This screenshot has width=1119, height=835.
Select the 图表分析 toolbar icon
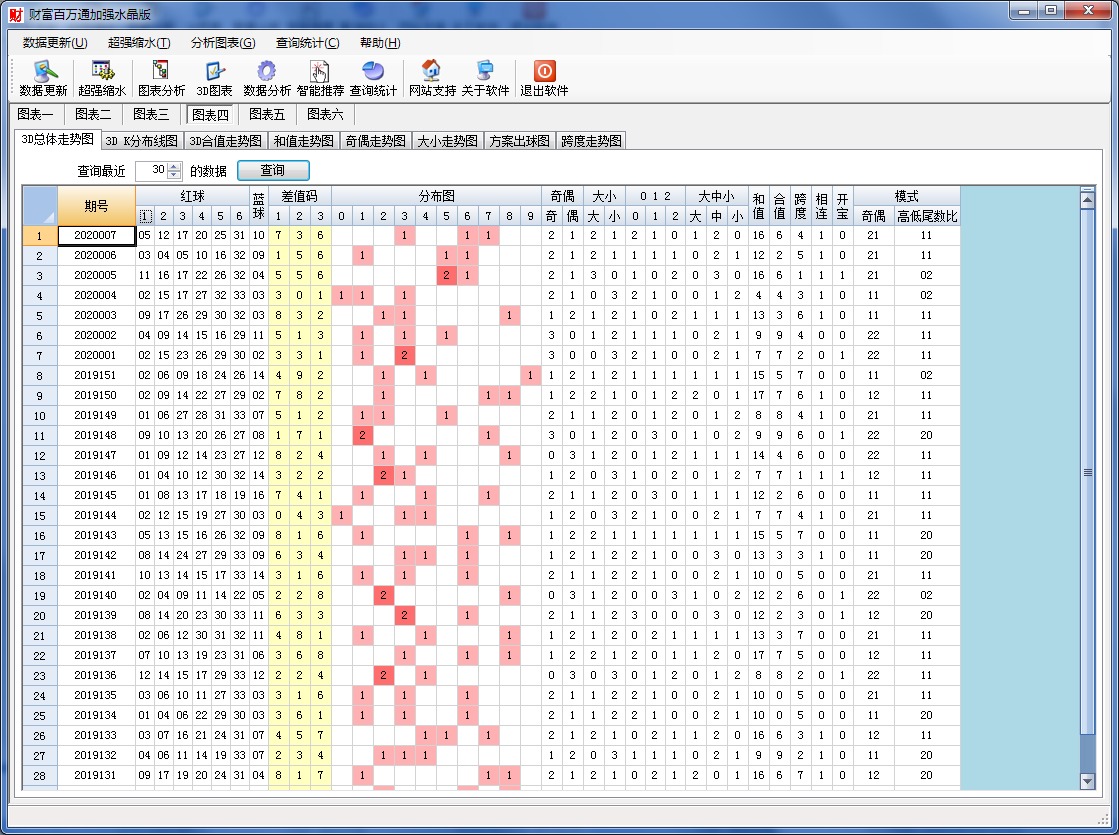pos(161,72)
